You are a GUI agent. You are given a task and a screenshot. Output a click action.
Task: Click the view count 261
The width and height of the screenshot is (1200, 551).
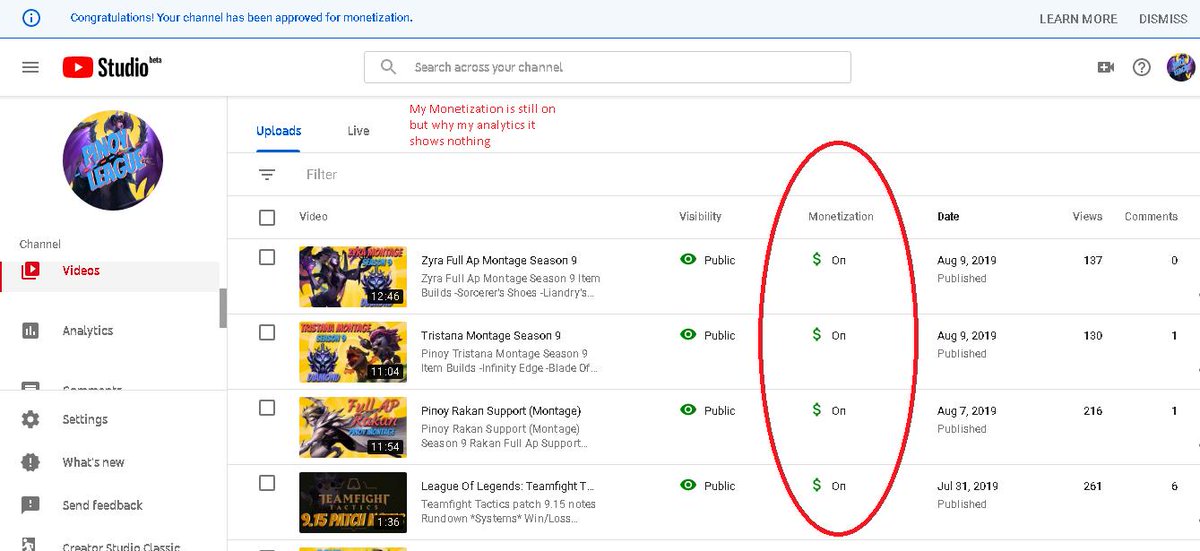pyautogui.click(x=1092, y=486)
